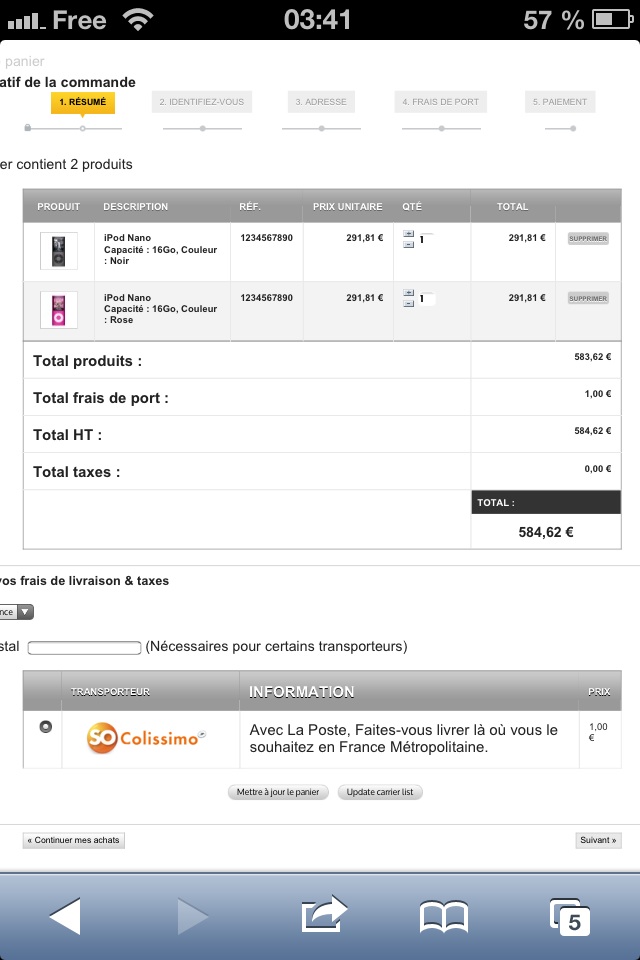The width and height of the screenshot is (640, 960).
Task: Go to the Identifiez-vous step tab
Action: [201, 102]
